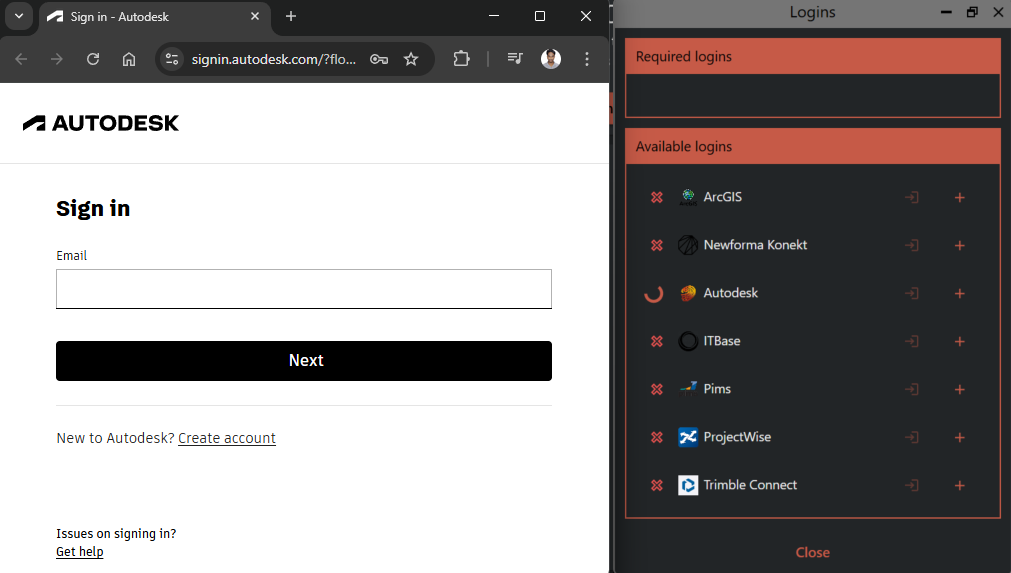This screenshot has width=1011, height=573.
Task: Click the sign-in icon for ITBase
Action: pos(911,341)
